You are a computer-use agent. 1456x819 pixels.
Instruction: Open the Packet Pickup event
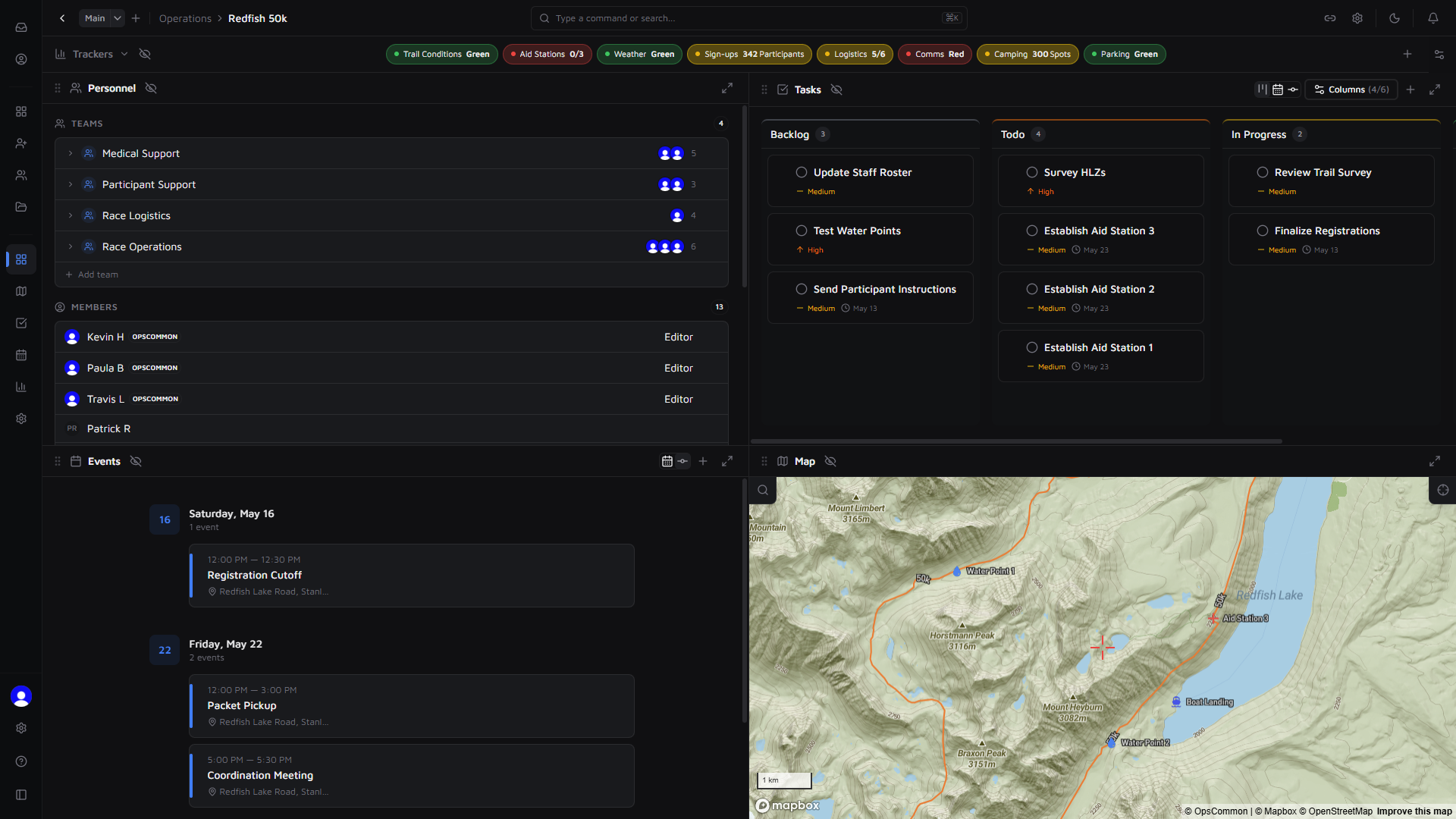click(x=412, y=706)
